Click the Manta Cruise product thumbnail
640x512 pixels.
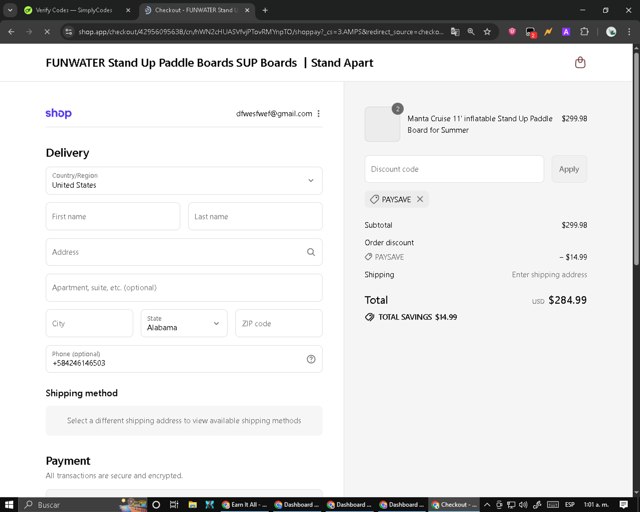point(382,124)
